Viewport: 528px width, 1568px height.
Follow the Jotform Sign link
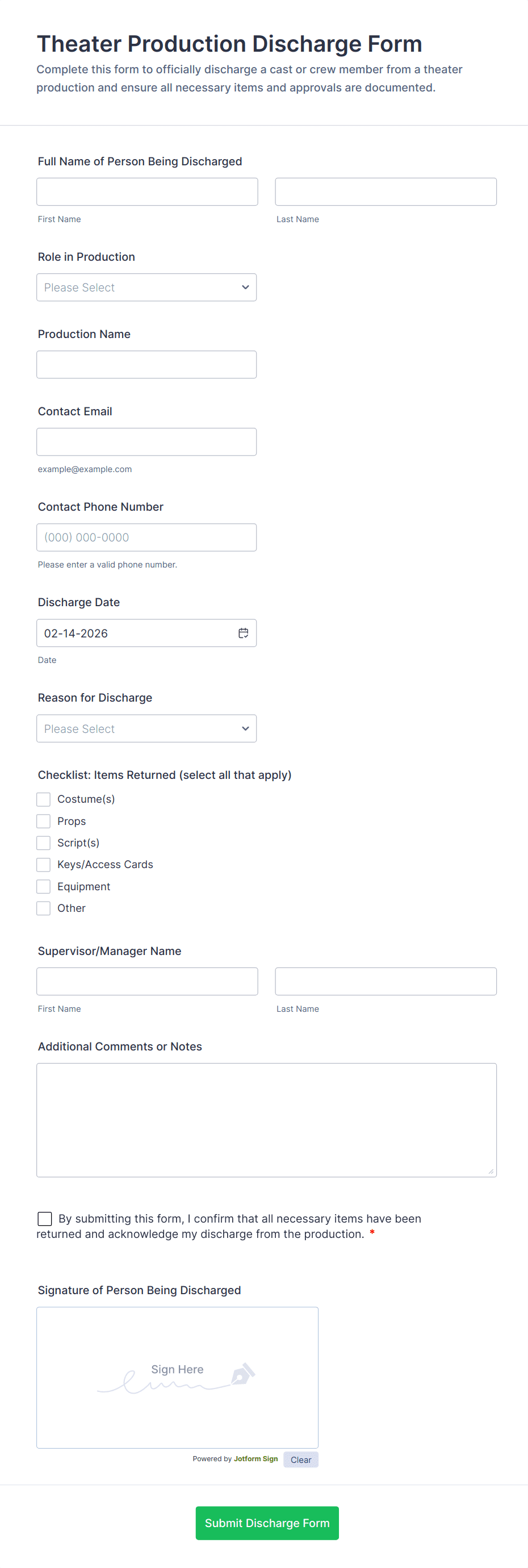[x=255, y=1459]
